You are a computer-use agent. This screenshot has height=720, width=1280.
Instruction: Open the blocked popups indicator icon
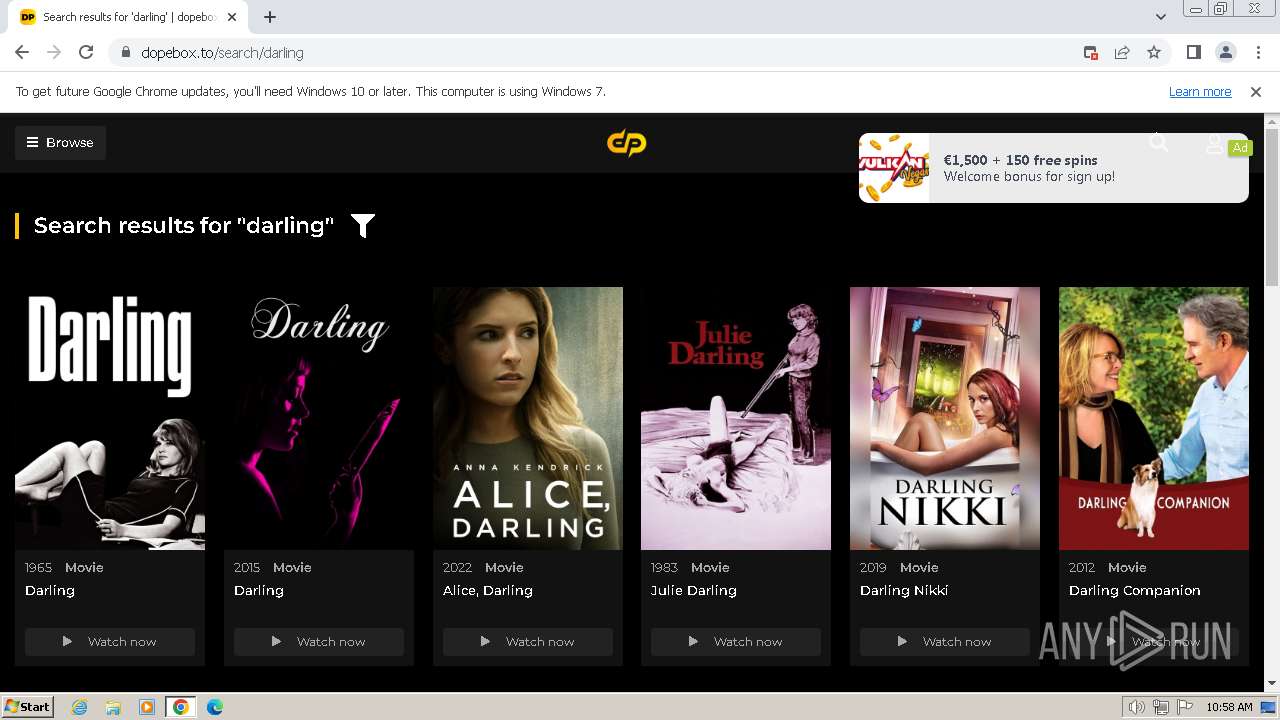[x=1091, y=52]
